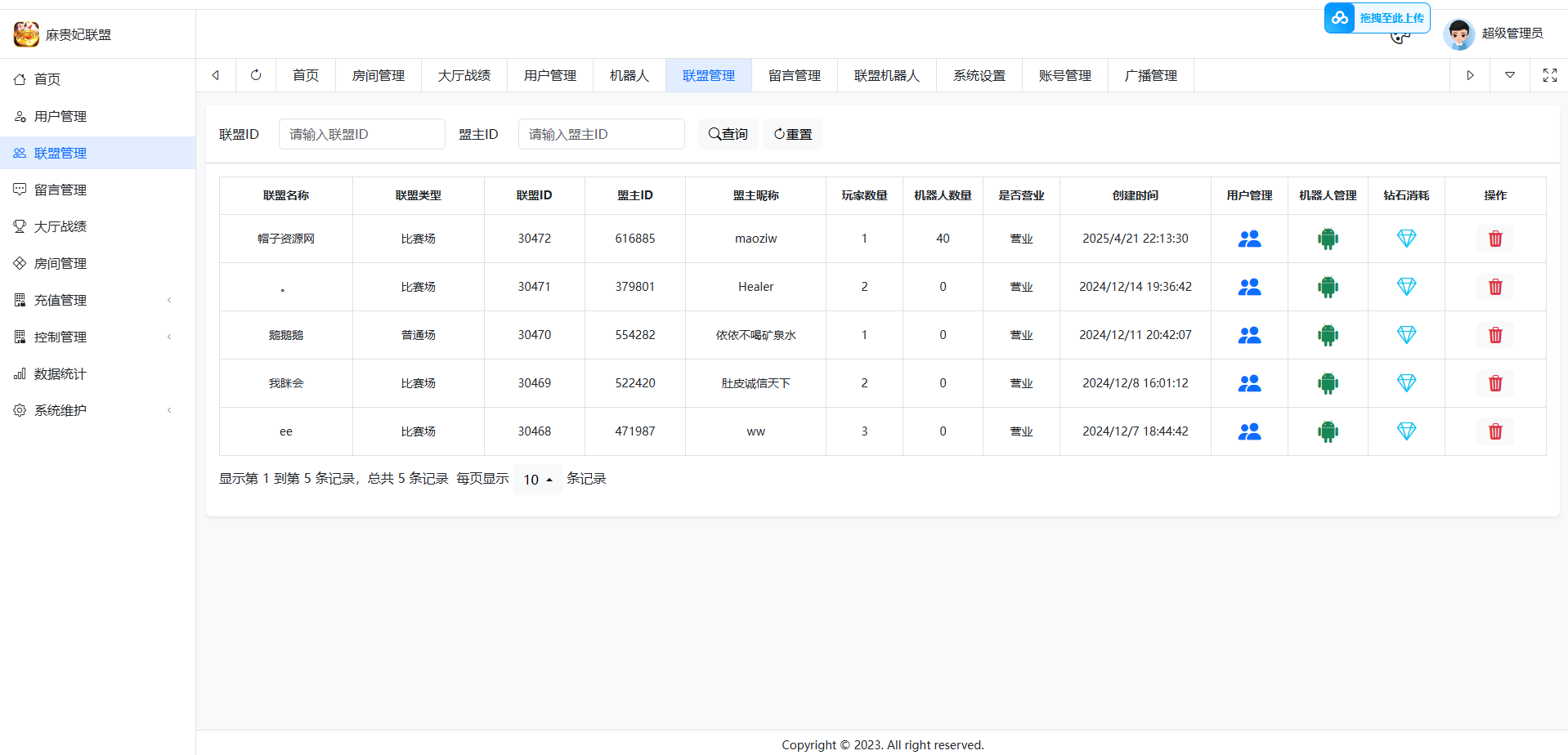Focus the 联盟ID input field

tap(361, 134)
